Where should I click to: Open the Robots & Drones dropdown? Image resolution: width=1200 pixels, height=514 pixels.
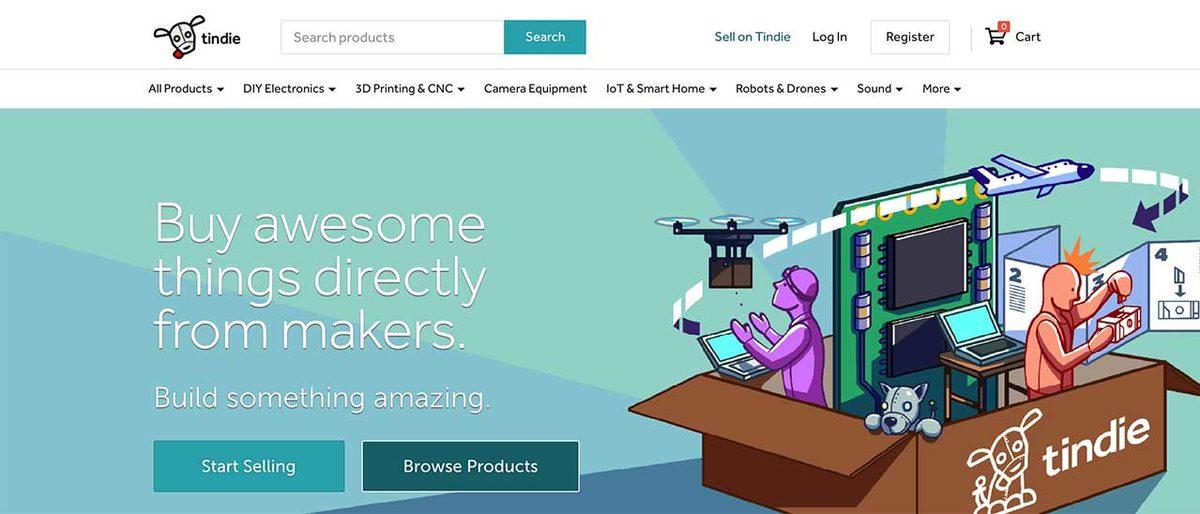(x=786, y=89)
